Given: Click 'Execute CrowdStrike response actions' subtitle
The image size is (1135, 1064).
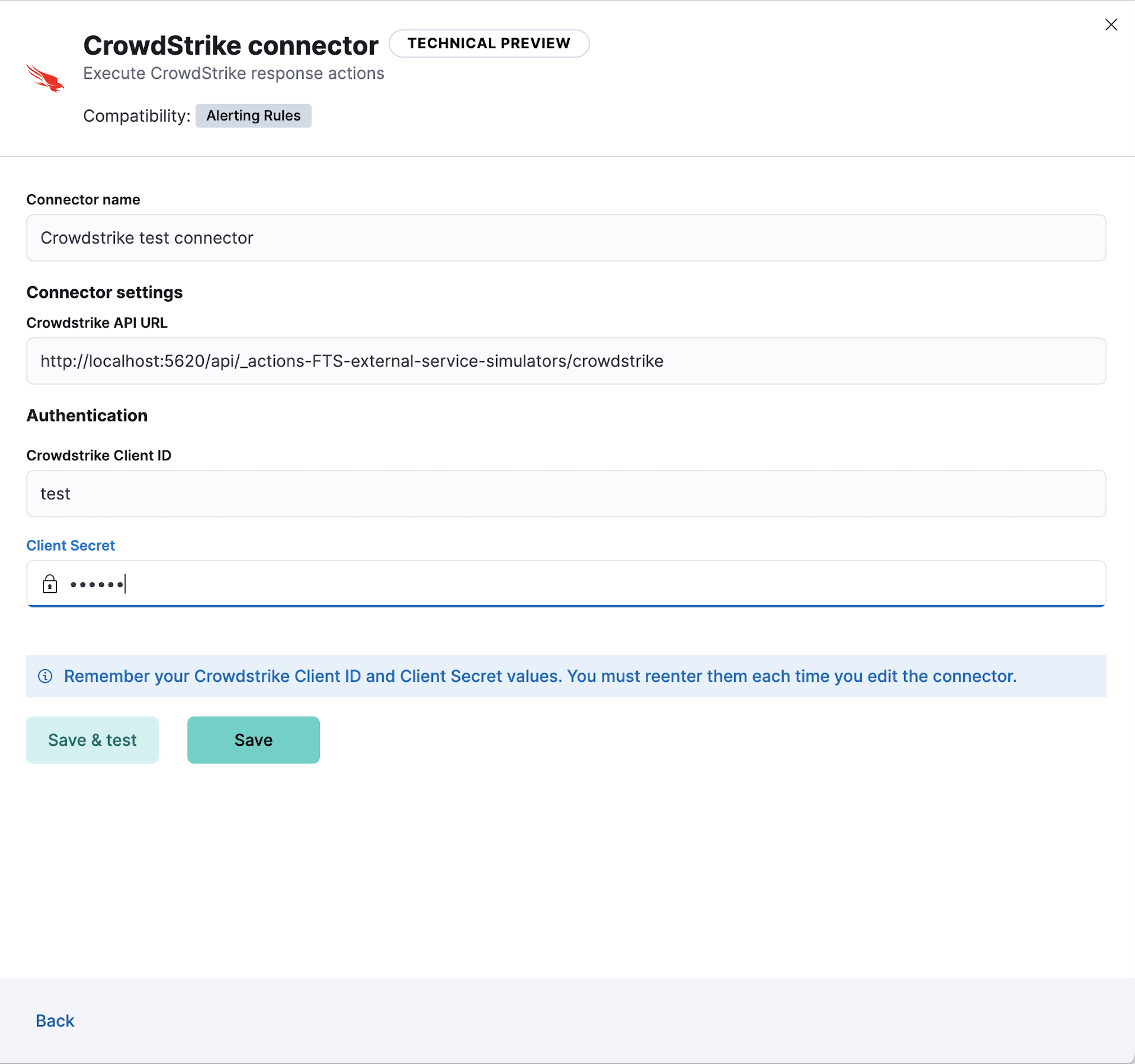Looking at the screenshot, I should pos(234,73).
